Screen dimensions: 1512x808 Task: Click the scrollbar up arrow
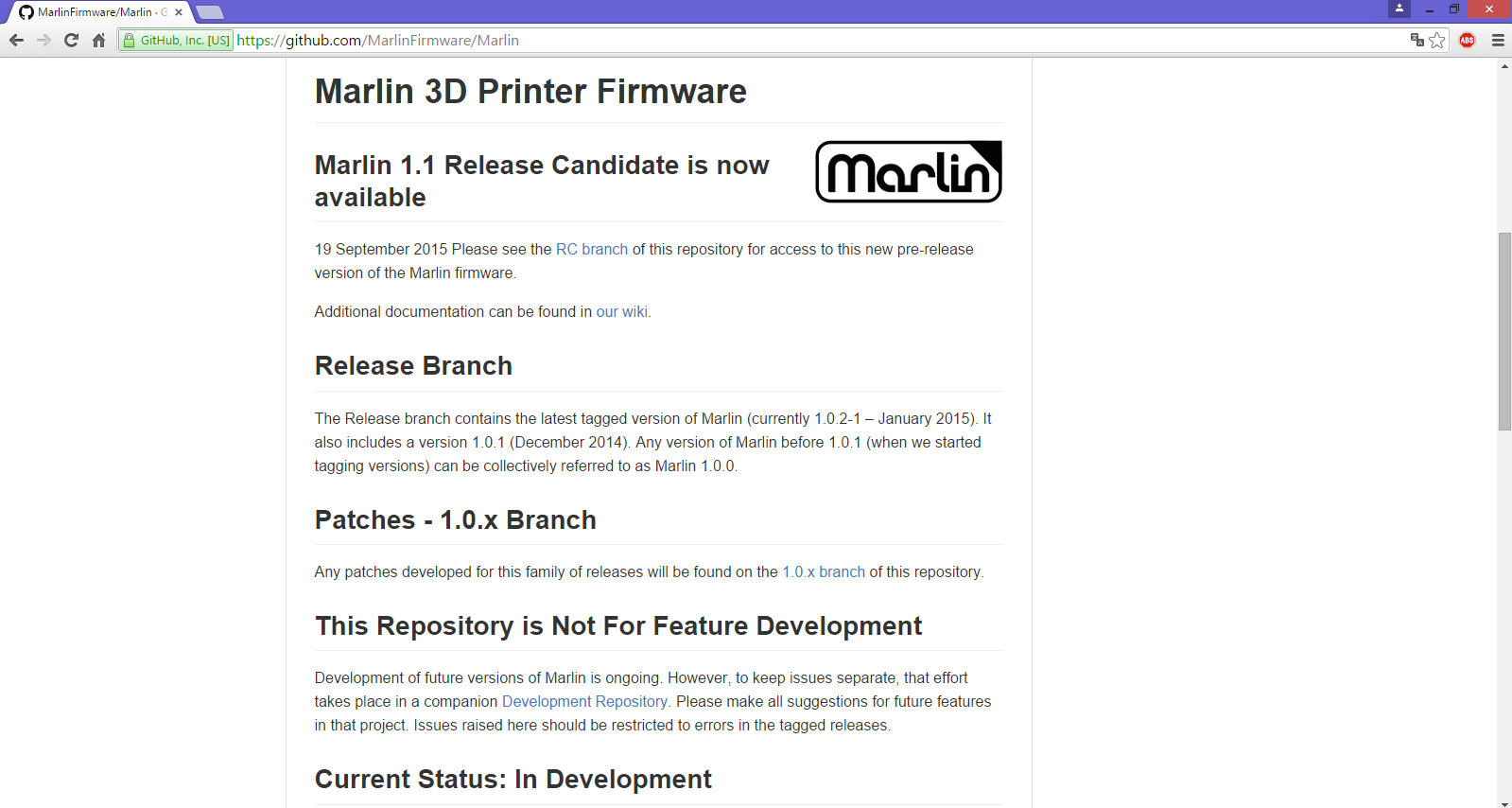[1504, 66]
